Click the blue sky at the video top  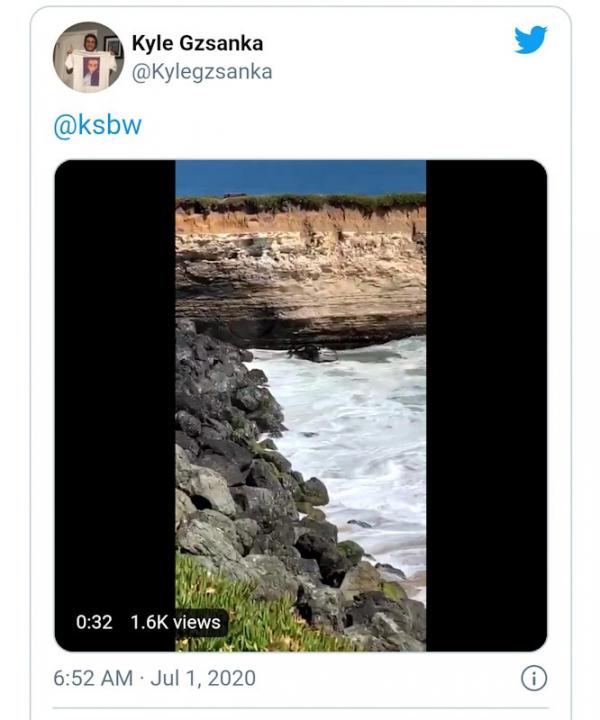300,176
